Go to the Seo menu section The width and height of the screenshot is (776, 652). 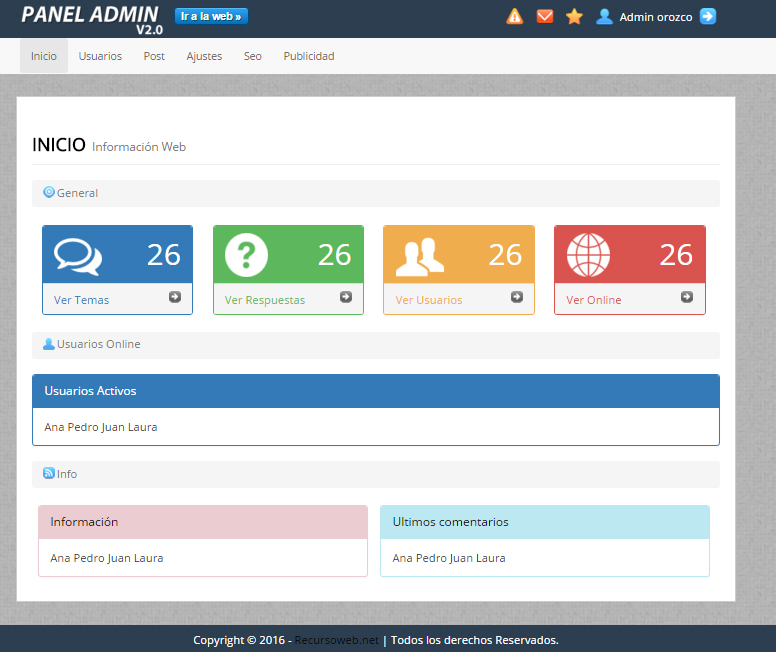[253, 56]
